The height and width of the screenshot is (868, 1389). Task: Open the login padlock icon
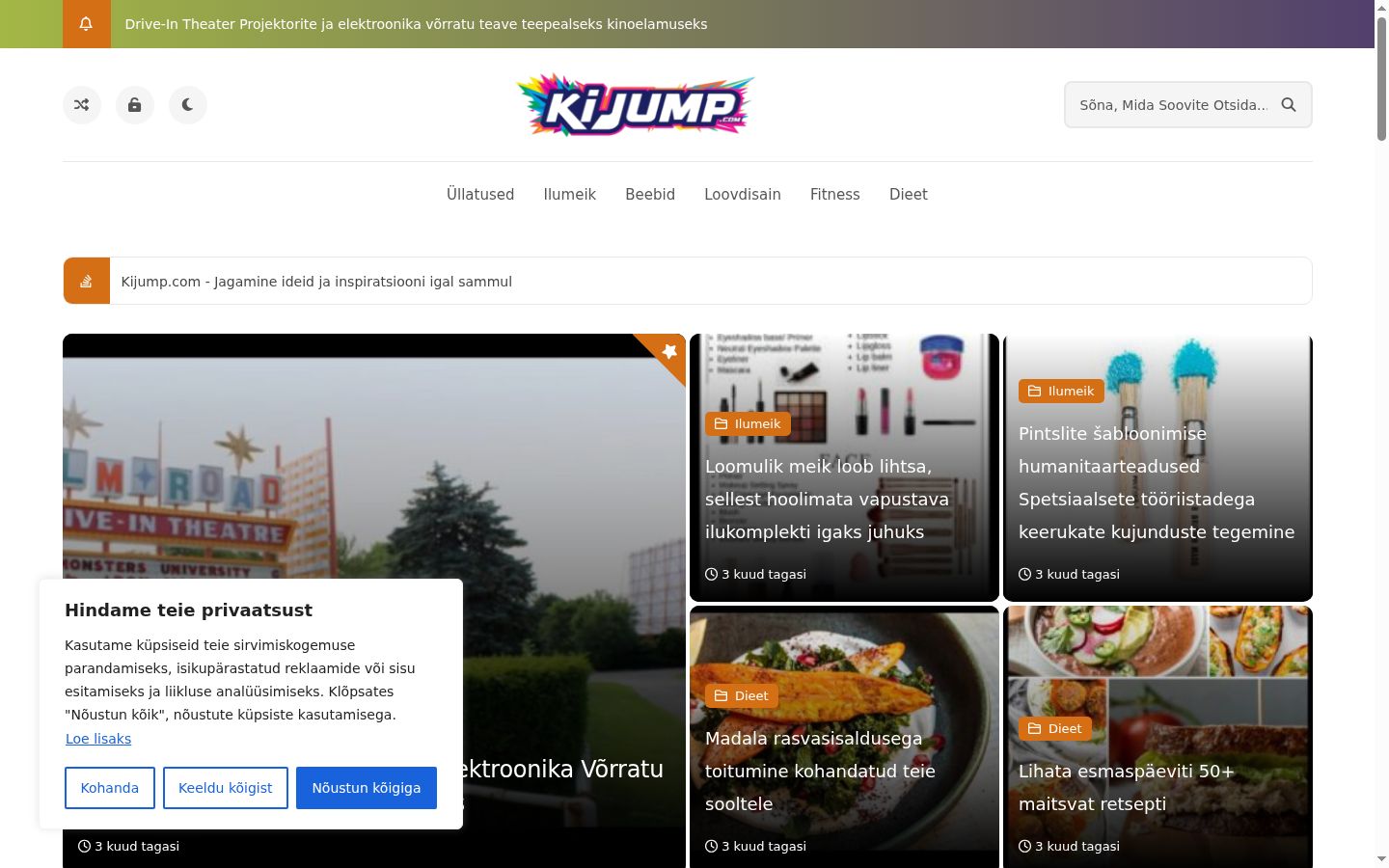pos(135,105)
